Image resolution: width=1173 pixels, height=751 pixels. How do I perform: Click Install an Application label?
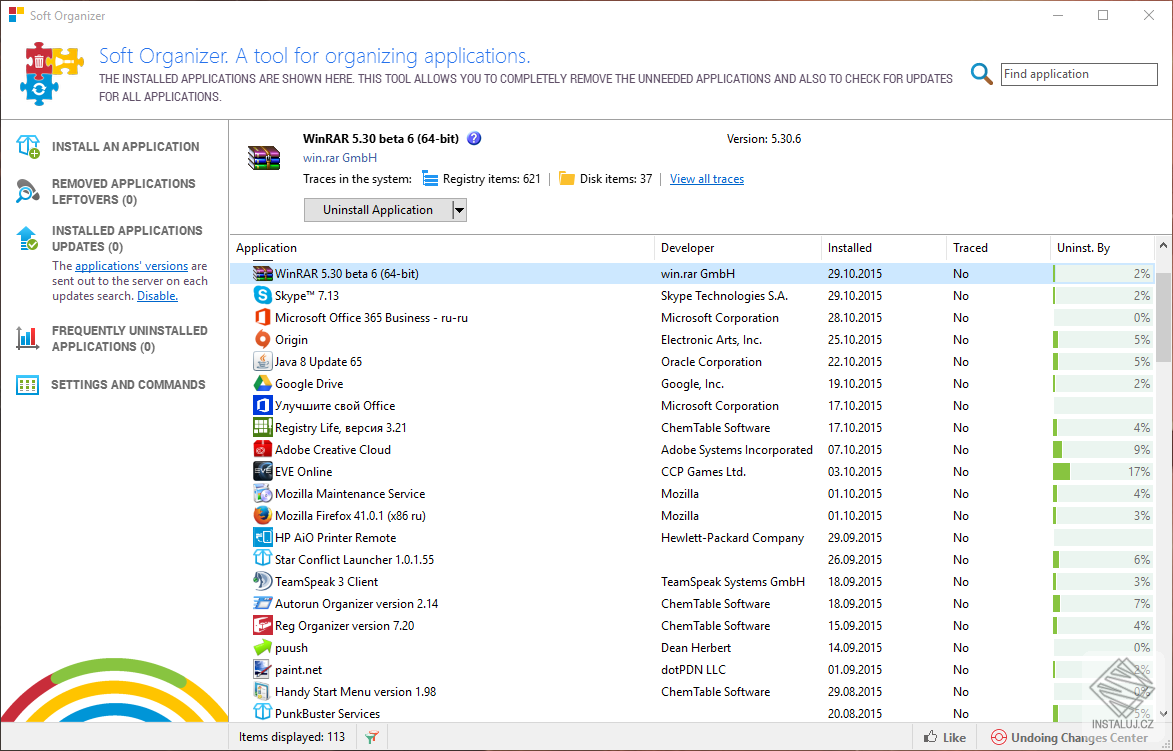[x=126, y=147]
